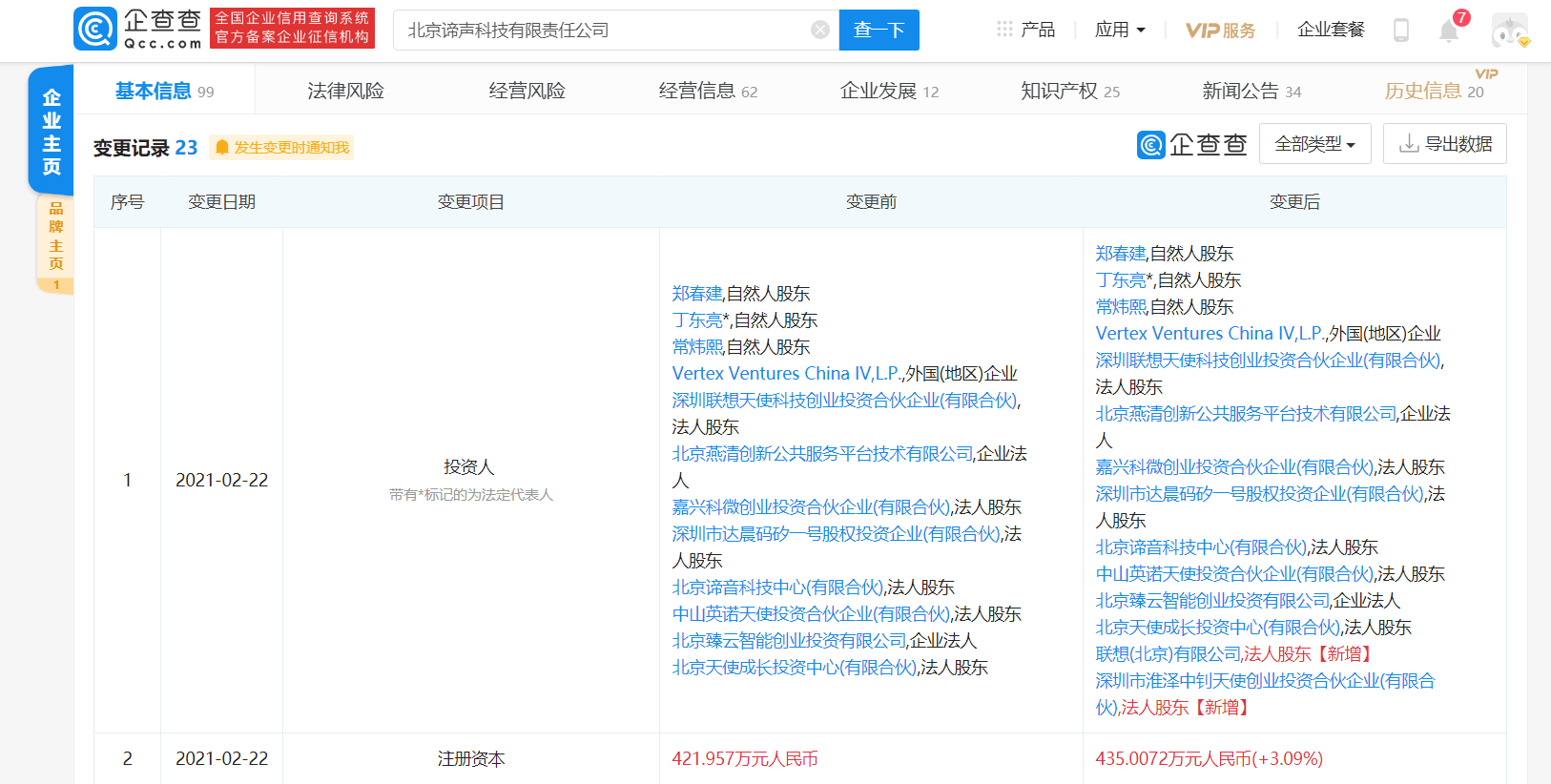Switch to the 经营风险 tab
Screen dimensions: 1551x784
point(527,91)
